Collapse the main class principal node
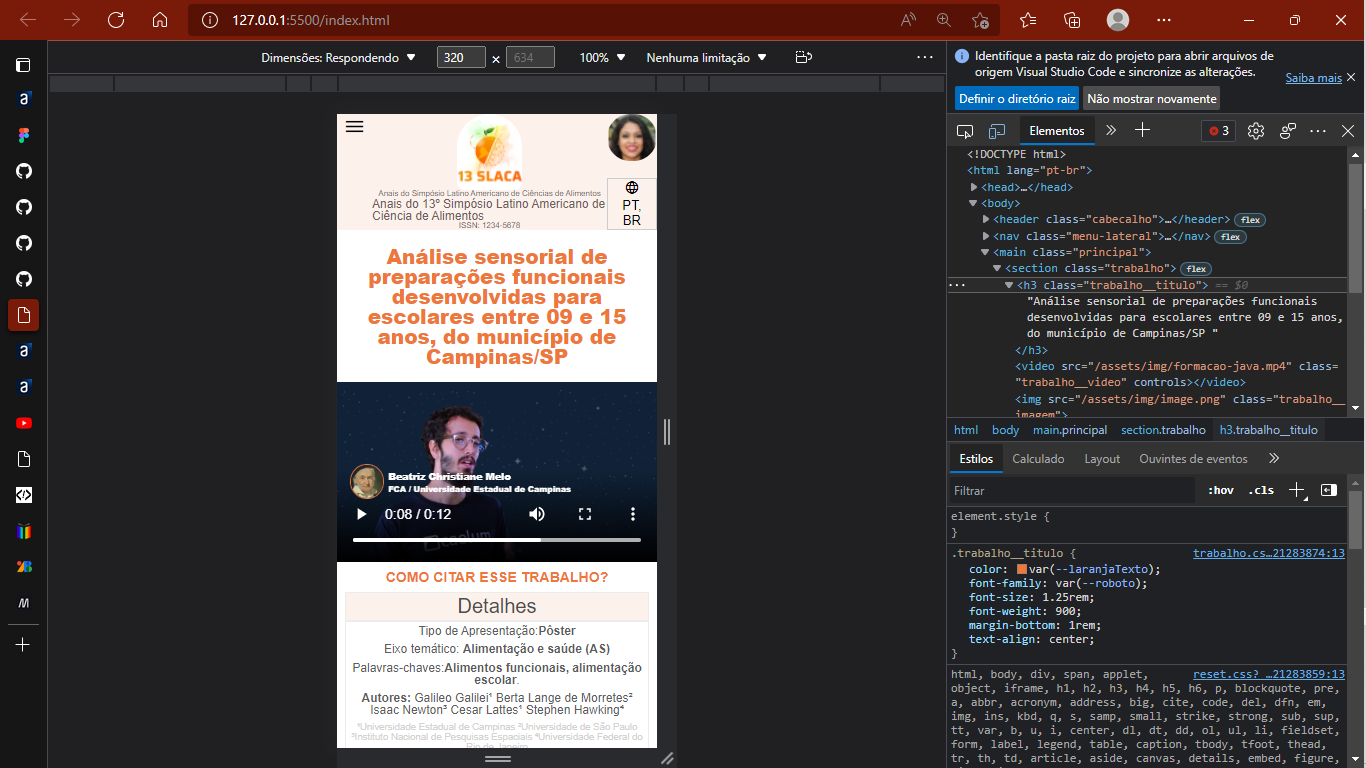The image size is (1366, 768). (986, 253)
